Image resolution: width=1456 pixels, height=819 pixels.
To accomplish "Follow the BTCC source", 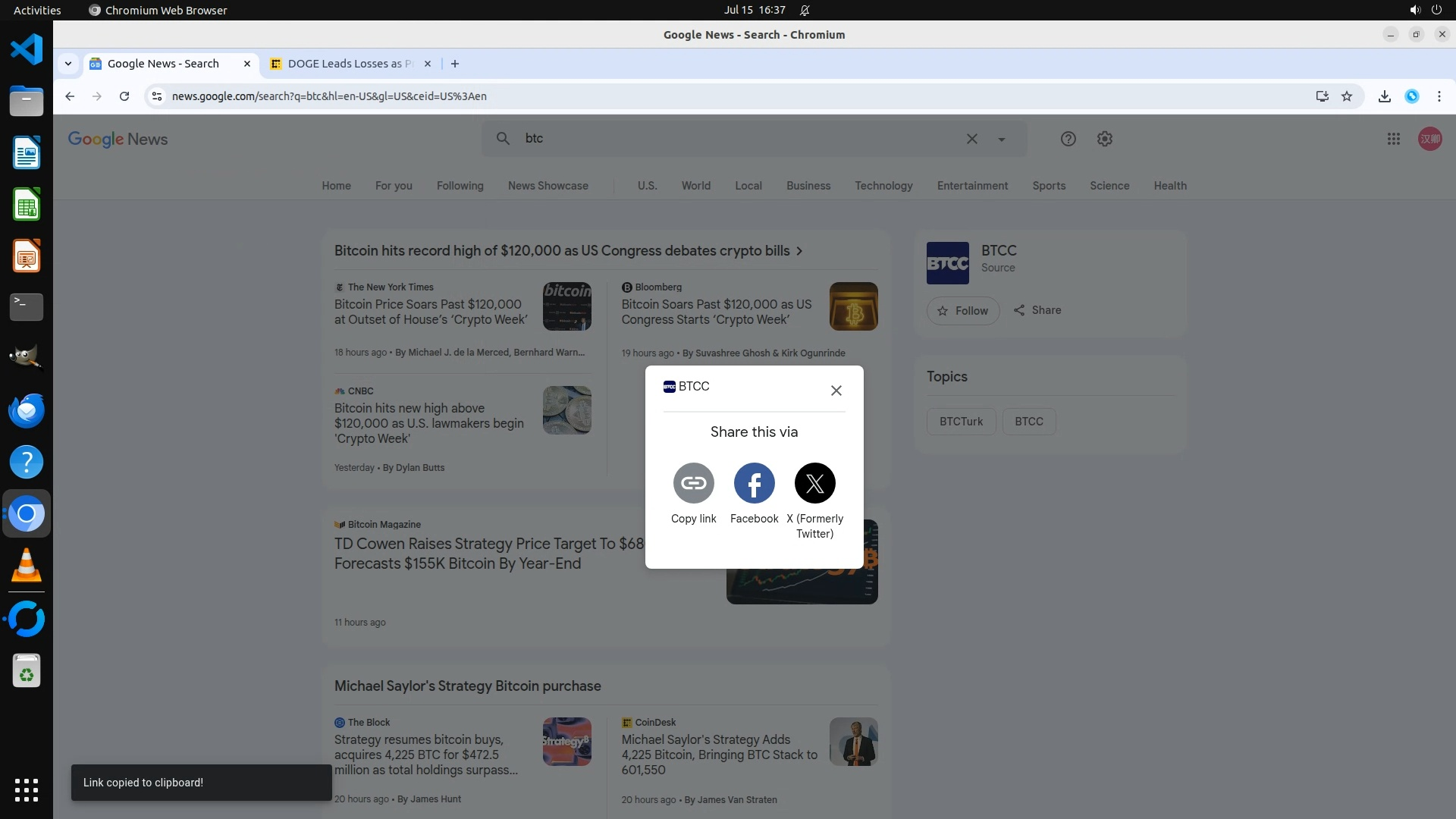I will tap(962, 311).
